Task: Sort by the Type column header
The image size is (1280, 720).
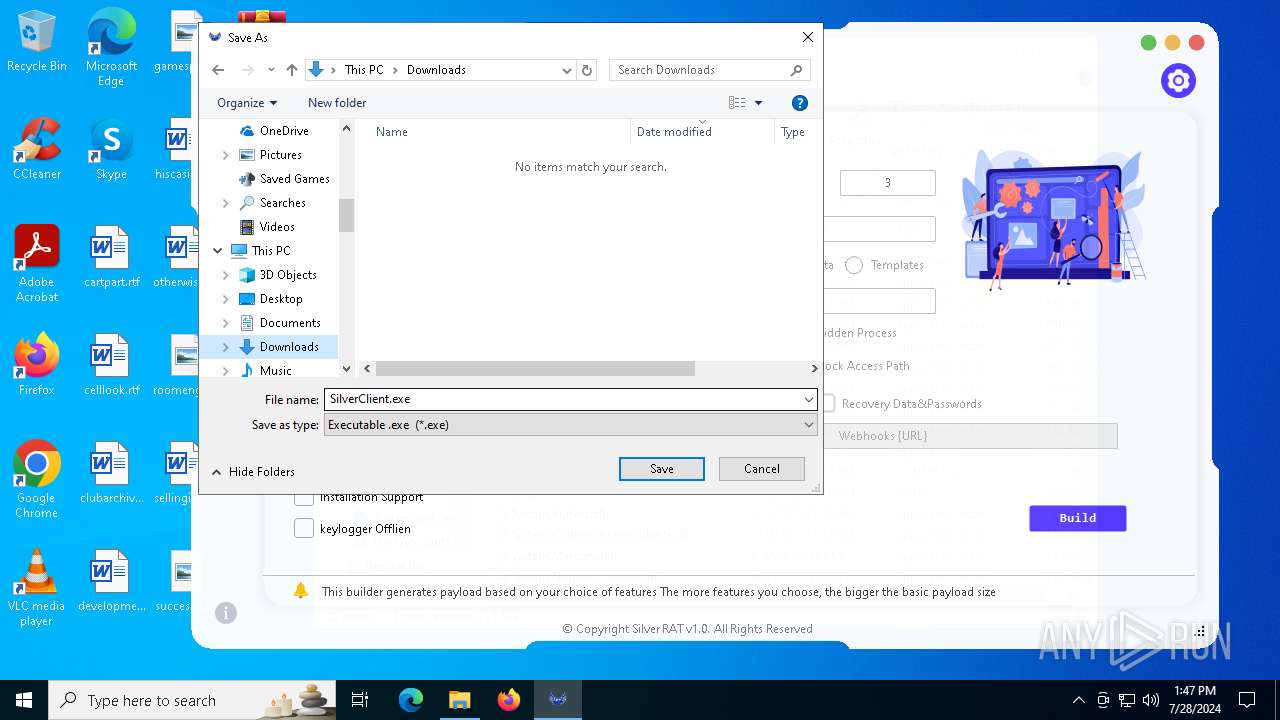Action: [797, 132]
